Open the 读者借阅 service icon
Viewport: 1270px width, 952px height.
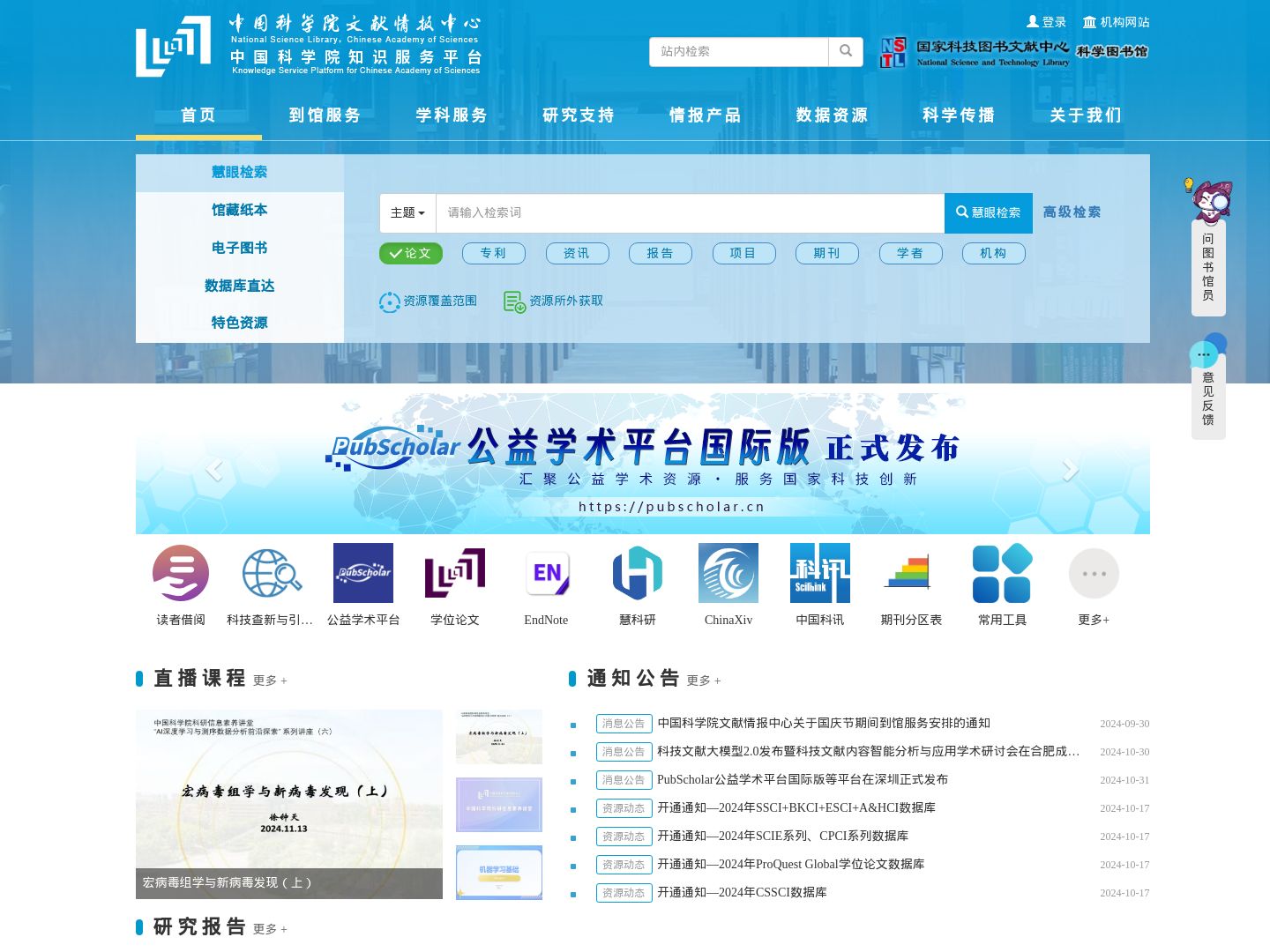pos(181,573)
